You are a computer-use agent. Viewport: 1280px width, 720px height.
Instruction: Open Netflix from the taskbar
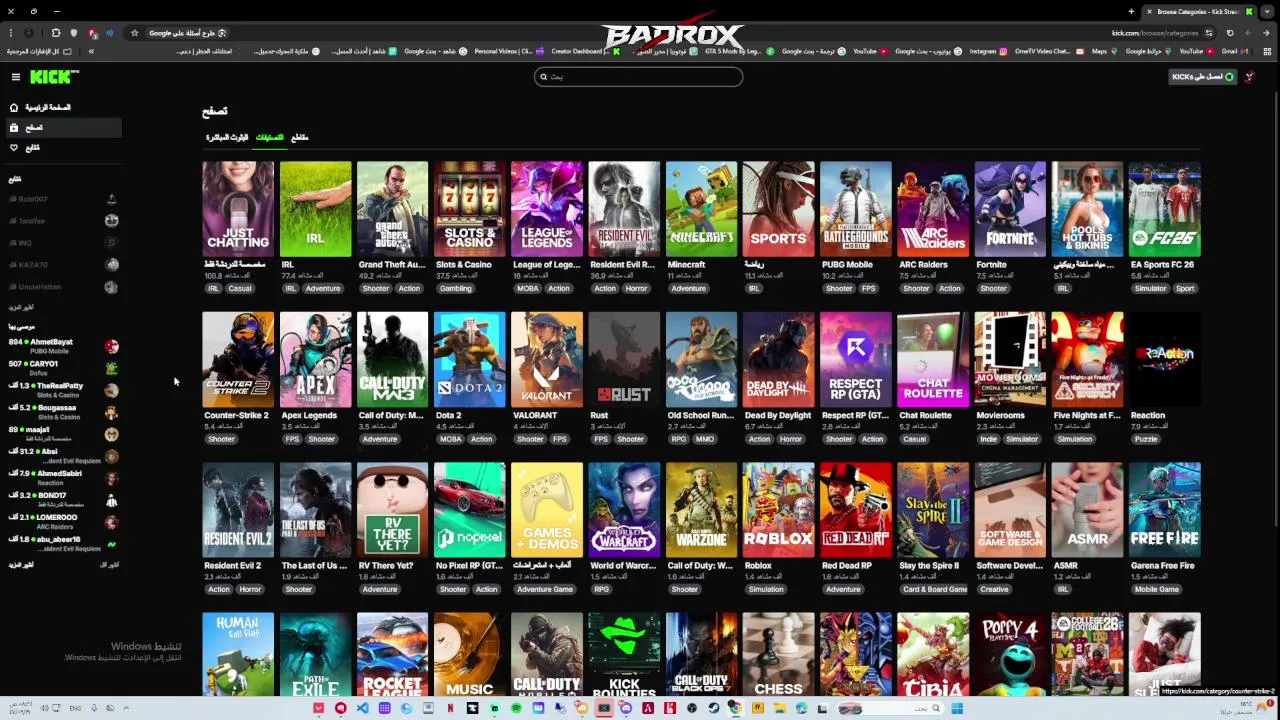(450, 708)
